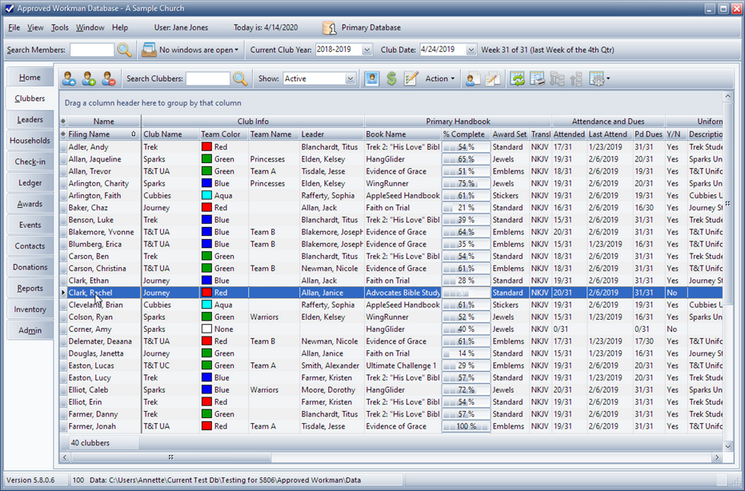This screenshot has height=491, width=745.
Task: Open the Check-in tab in sidebar
Action: (30, 162)
